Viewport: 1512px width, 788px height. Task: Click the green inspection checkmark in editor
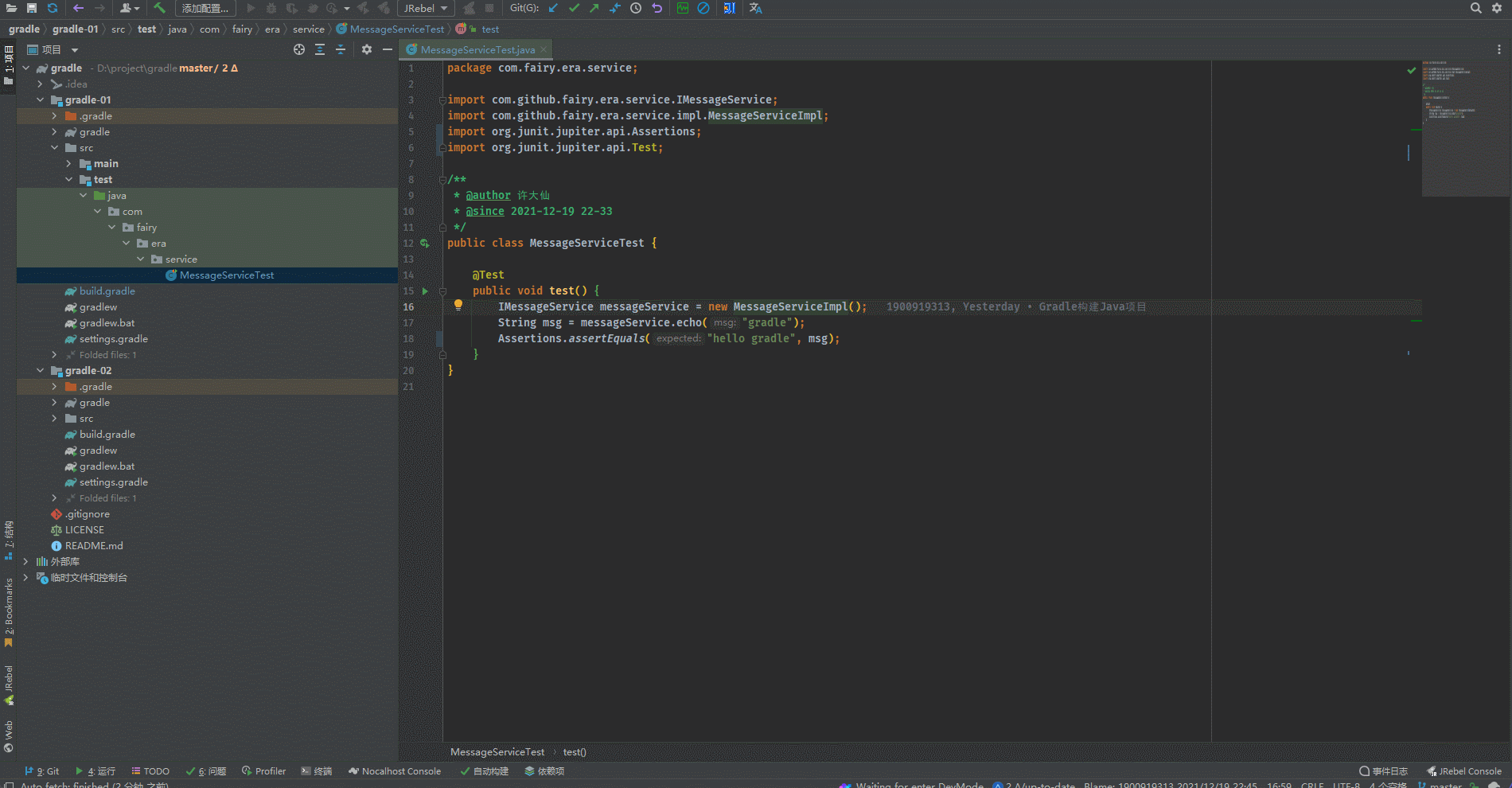point(1412,70)
